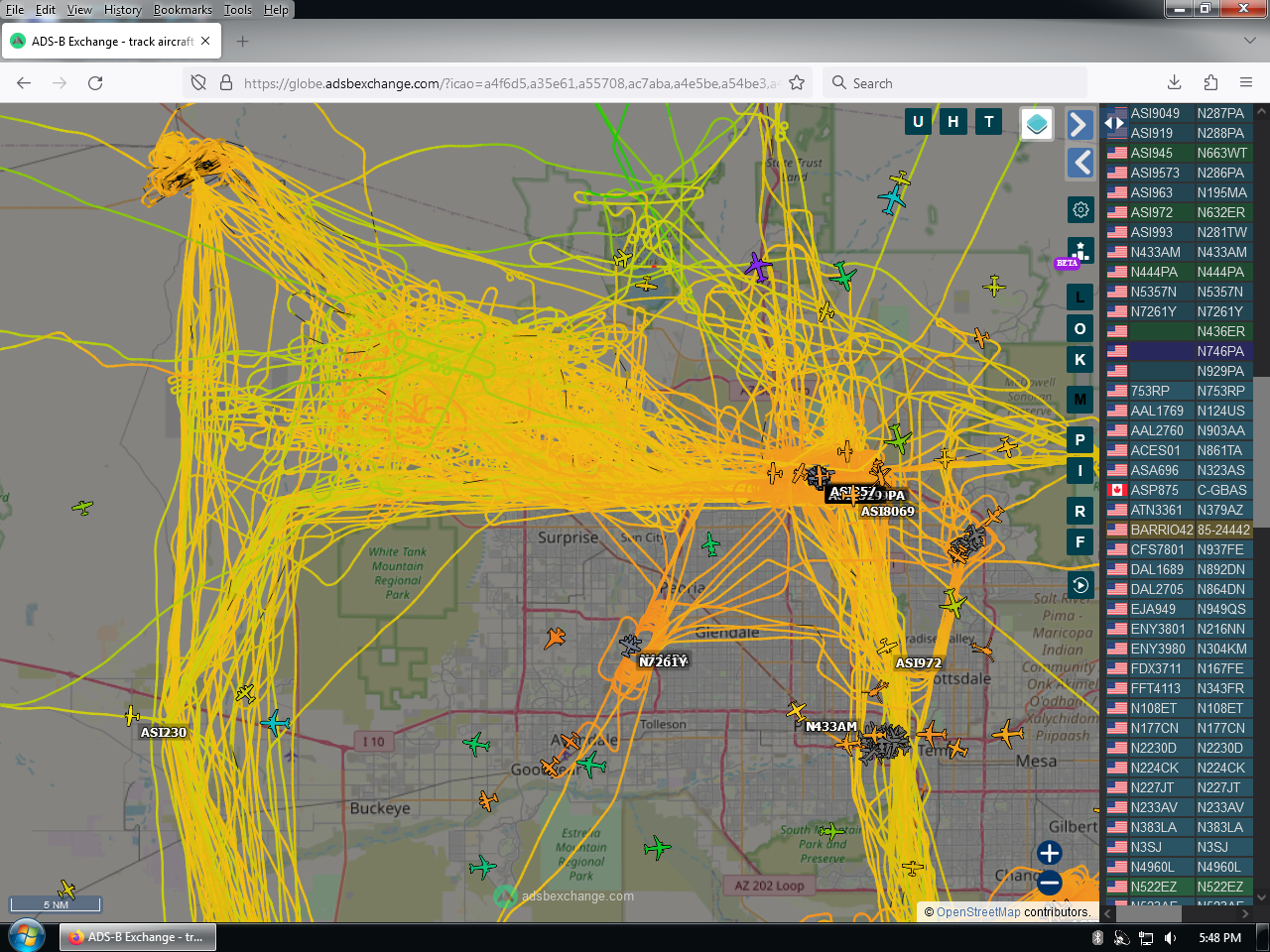Select aircraft ASI230 on the map

[x=132, y=715]
